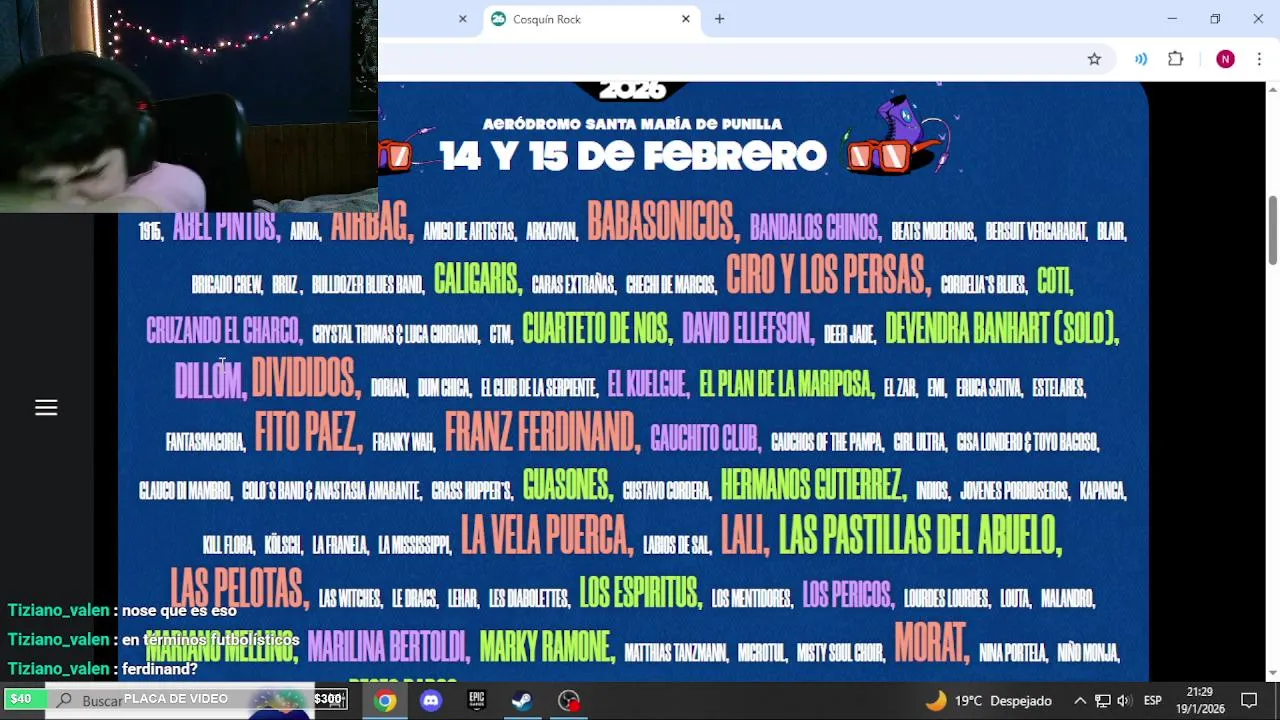Click the CALIGARIS artist name
1280x720 pixels.
[478, 279]
